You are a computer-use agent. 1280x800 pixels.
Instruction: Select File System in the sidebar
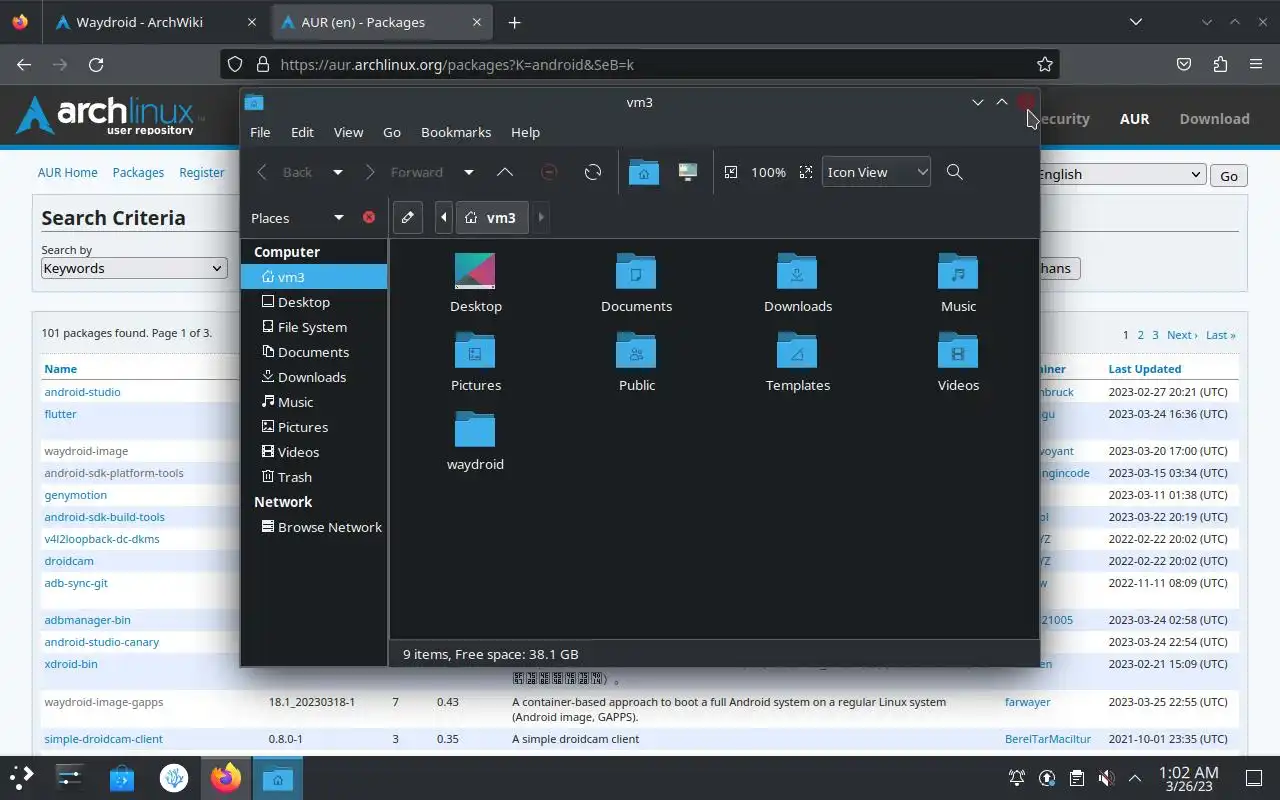(x=314, y=327)
